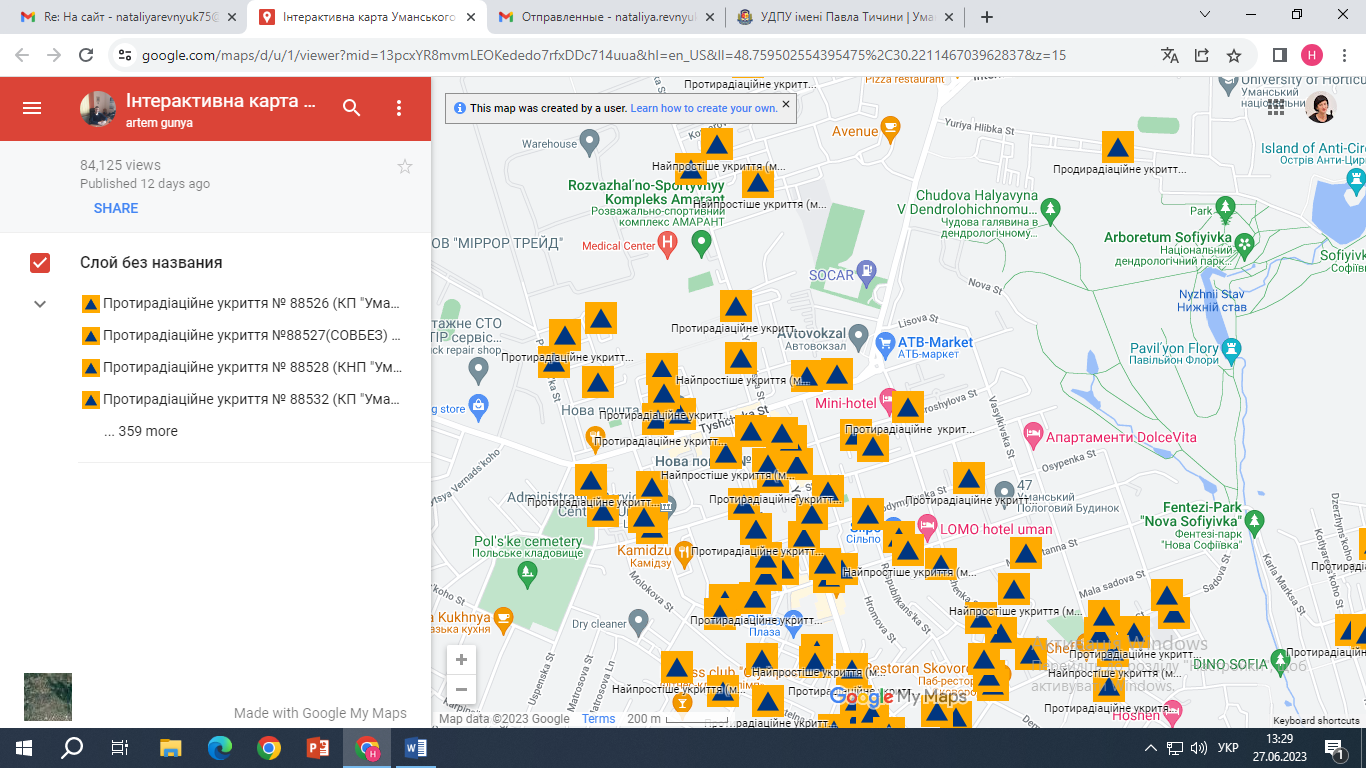Collapse the layer list chevron
Screen dimensions: 1366x768
40,304
